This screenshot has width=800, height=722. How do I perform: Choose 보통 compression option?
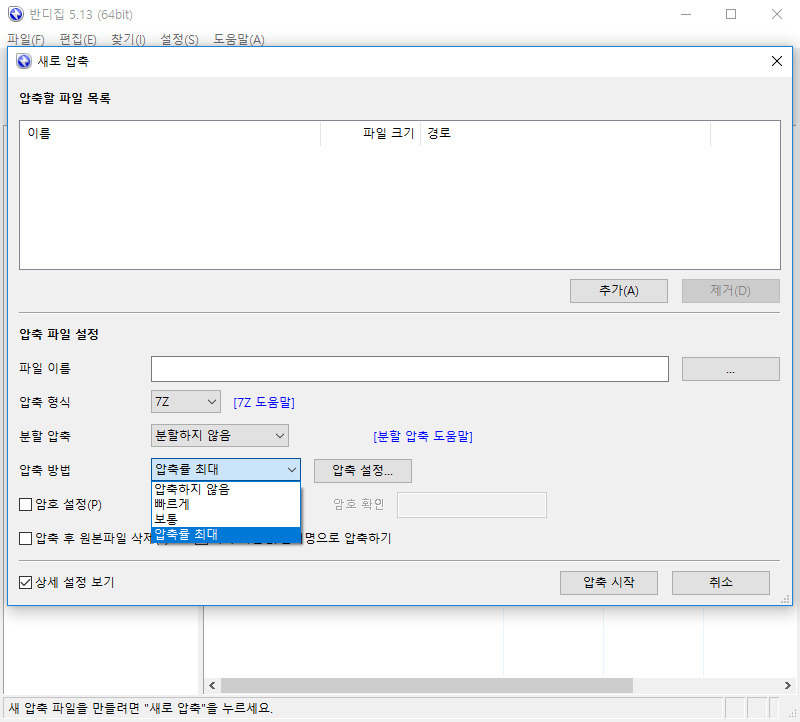(226, 519)
